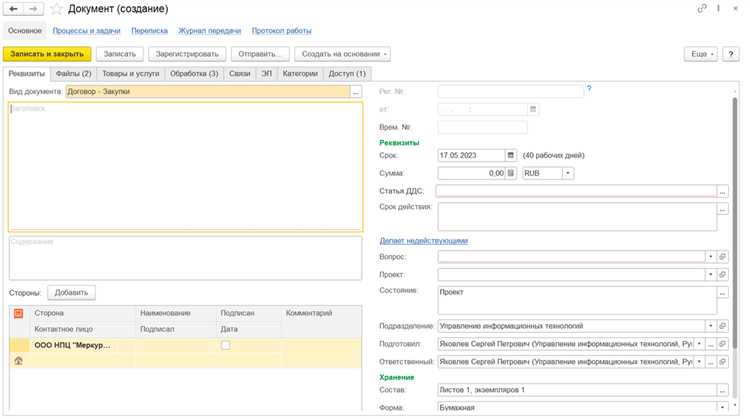Open the Процессы и задачи link
This screenshot has height=419, width=750.
click(x=87, y=31)
